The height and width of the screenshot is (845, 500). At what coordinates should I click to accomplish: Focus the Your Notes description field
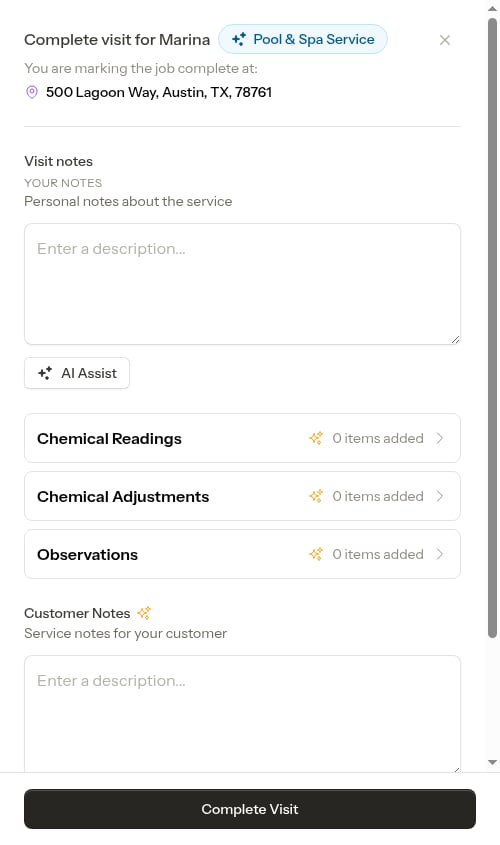(x=242, y=284)
